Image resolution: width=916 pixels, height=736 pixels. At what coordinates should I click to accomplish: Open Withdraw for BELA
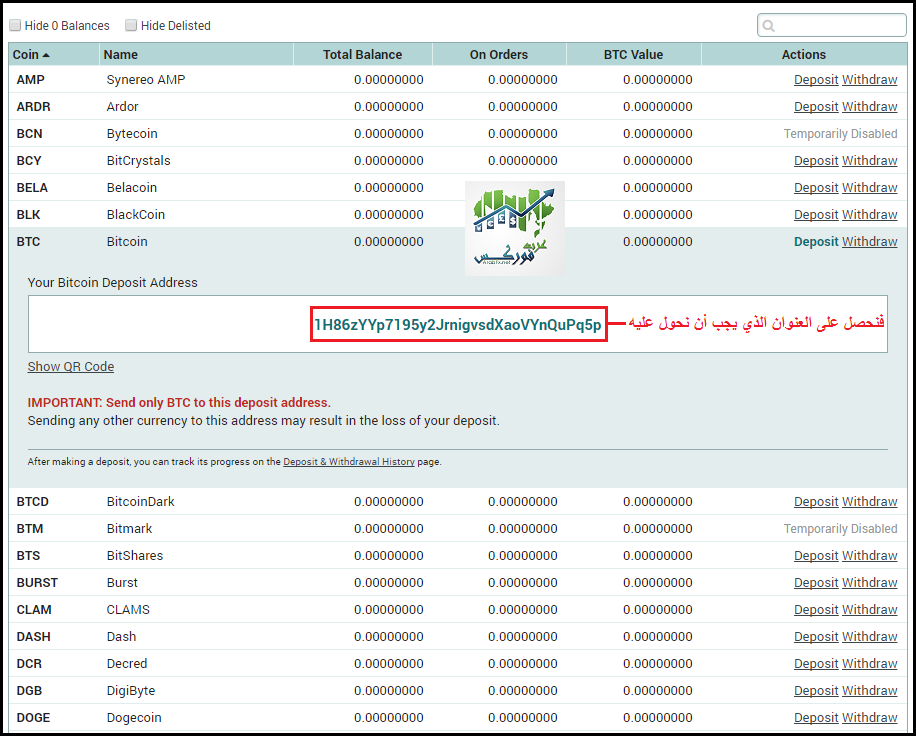tap(870, 188)
